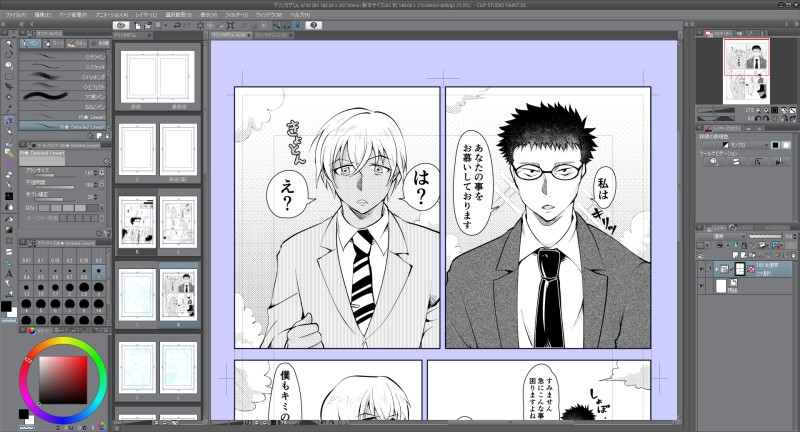This screenshot has width=800, height=432.
Task: Toggle the blue snap to grid icon
Action: pos(297,25)
